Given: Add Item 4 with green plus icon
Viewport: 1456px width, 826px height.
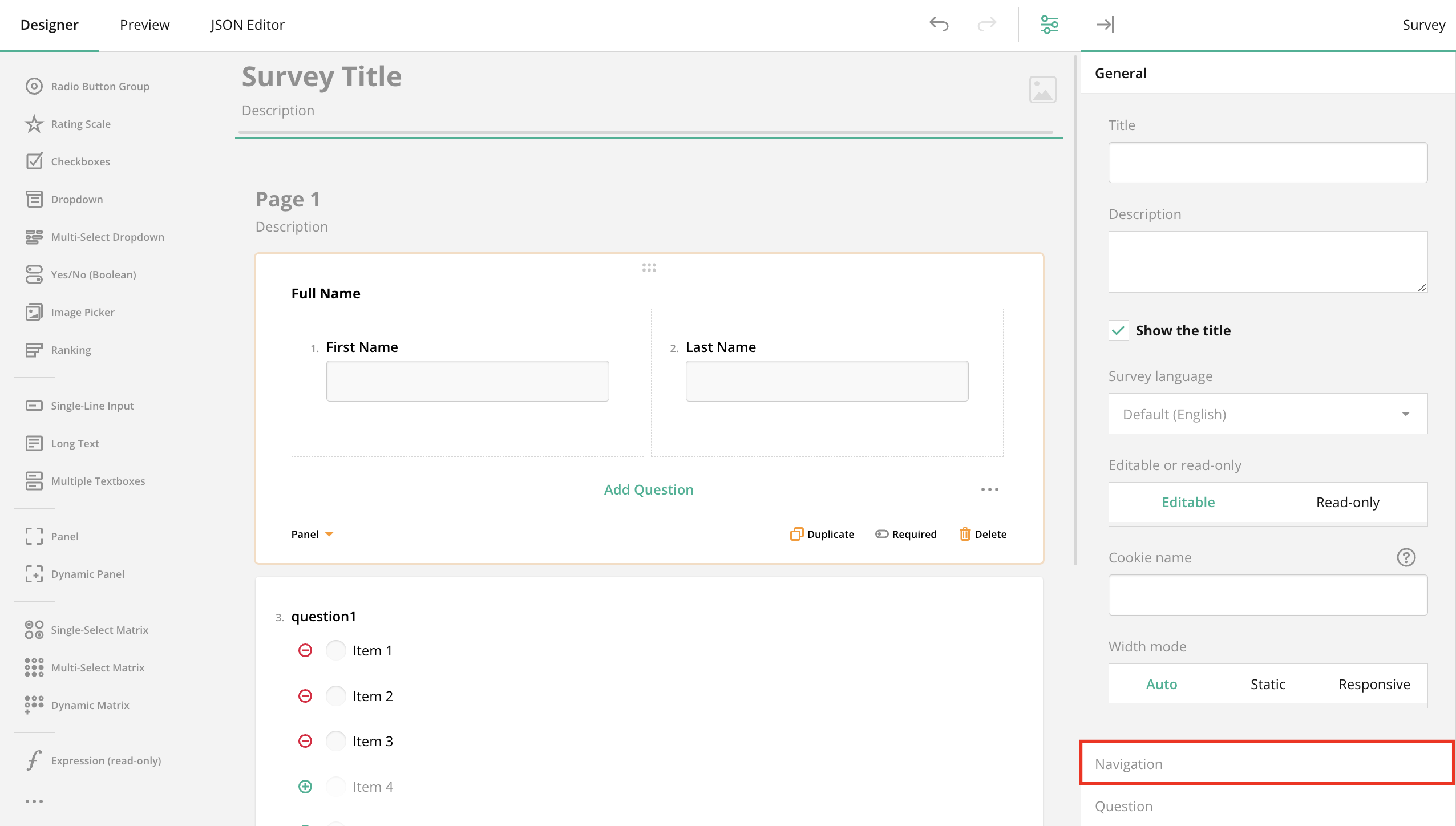Looking at the screenshot, I should click(305, 787).
